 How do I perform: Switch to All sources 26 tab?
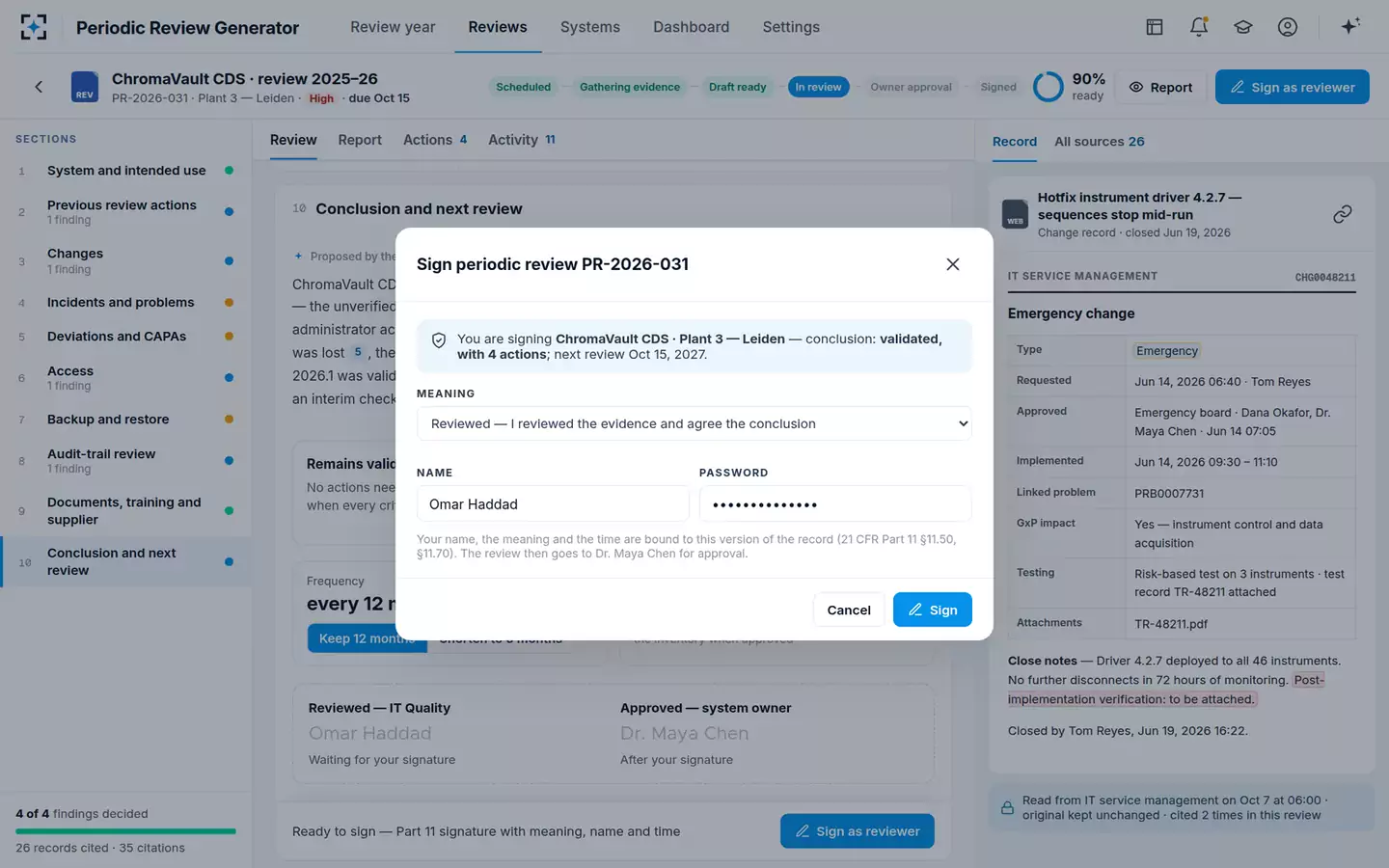click(x=1100, y=142)
